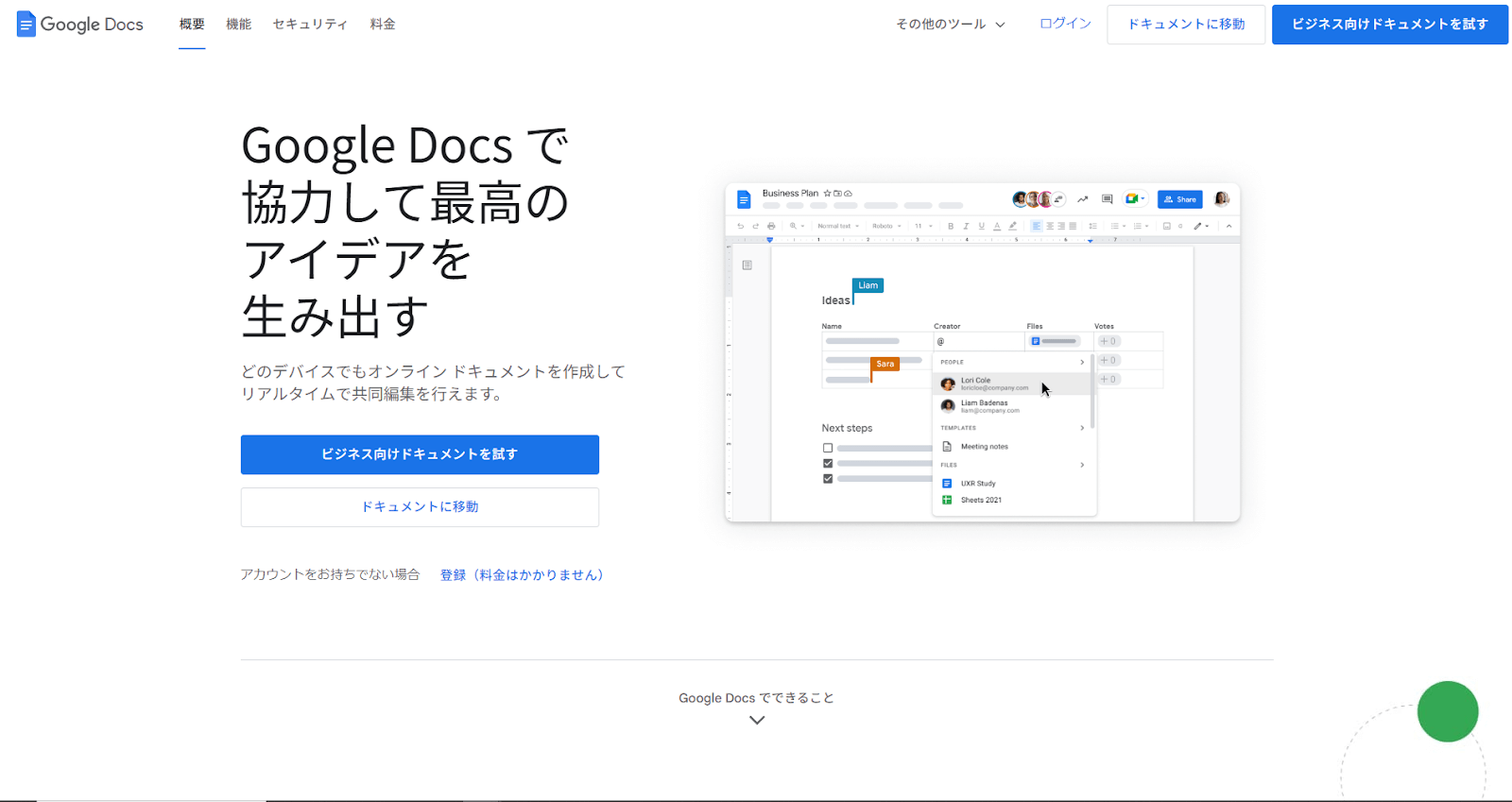The image size is (1512, 802).
Task: Click the Google Docs logo in header
Action: click(x=80, y=24)
